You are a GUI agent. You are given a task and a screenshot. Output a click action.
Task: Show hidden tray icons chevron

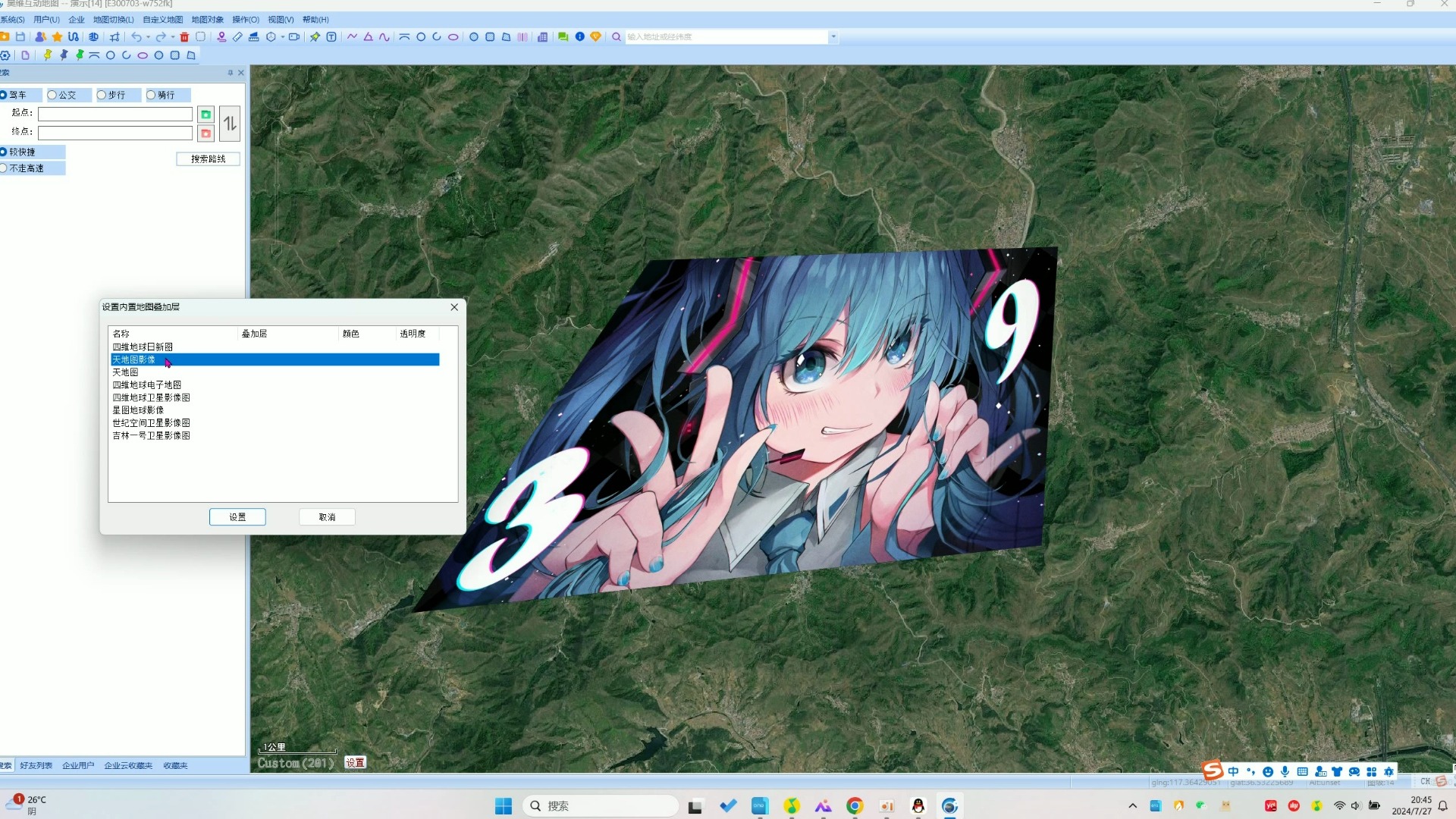pyautogui.click(x=1133, y=805)
